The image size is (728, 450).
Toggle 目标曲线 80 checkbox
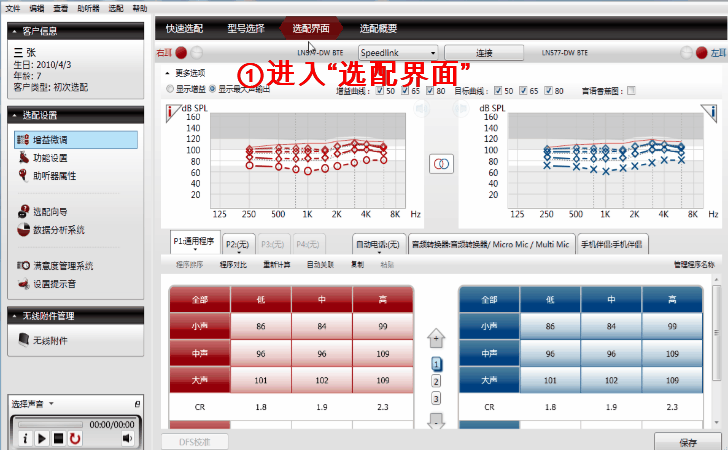[548, 91]
